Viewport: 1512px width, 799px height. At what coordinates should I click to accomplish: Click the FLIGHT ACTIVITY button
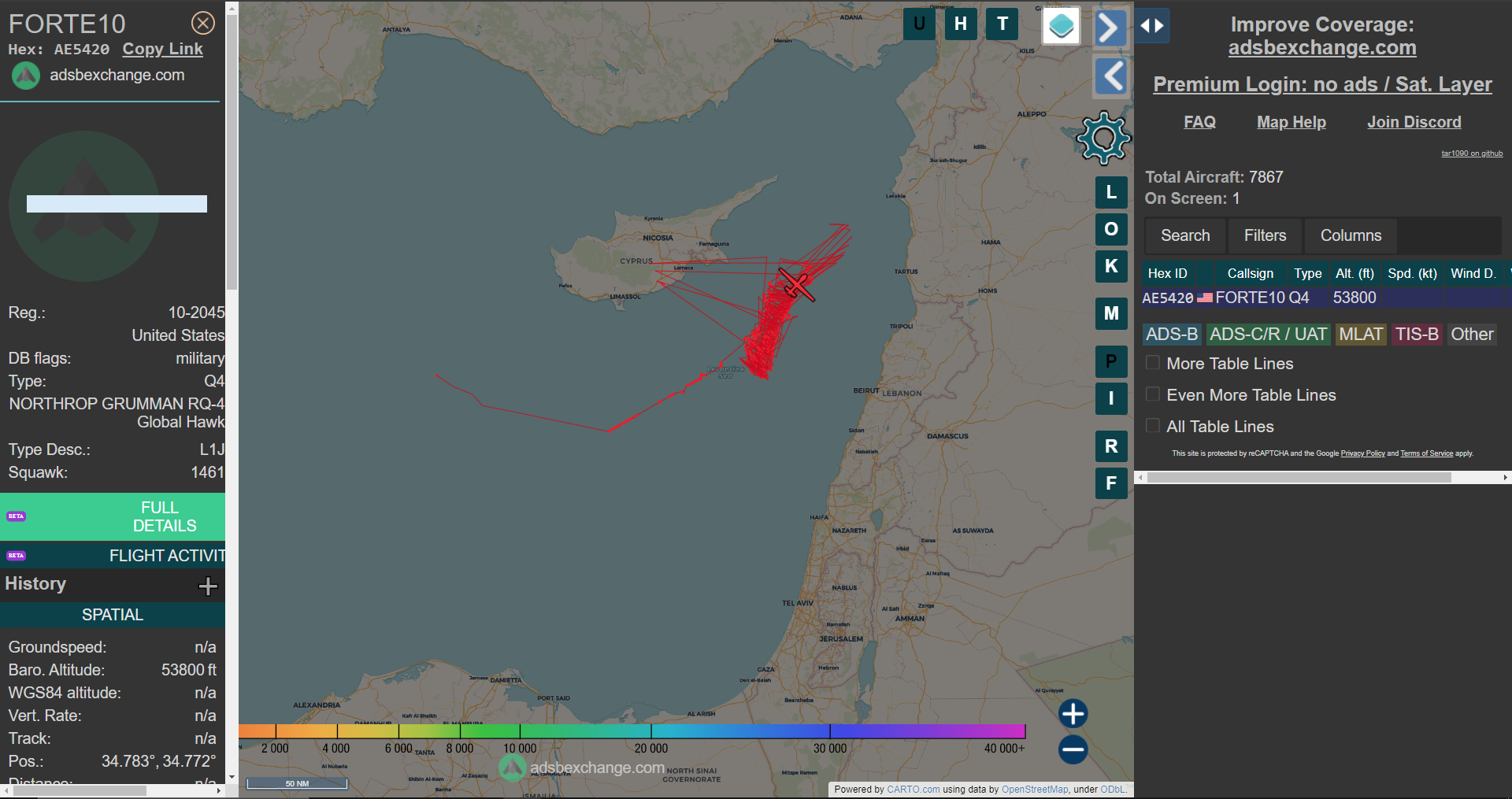113,556
